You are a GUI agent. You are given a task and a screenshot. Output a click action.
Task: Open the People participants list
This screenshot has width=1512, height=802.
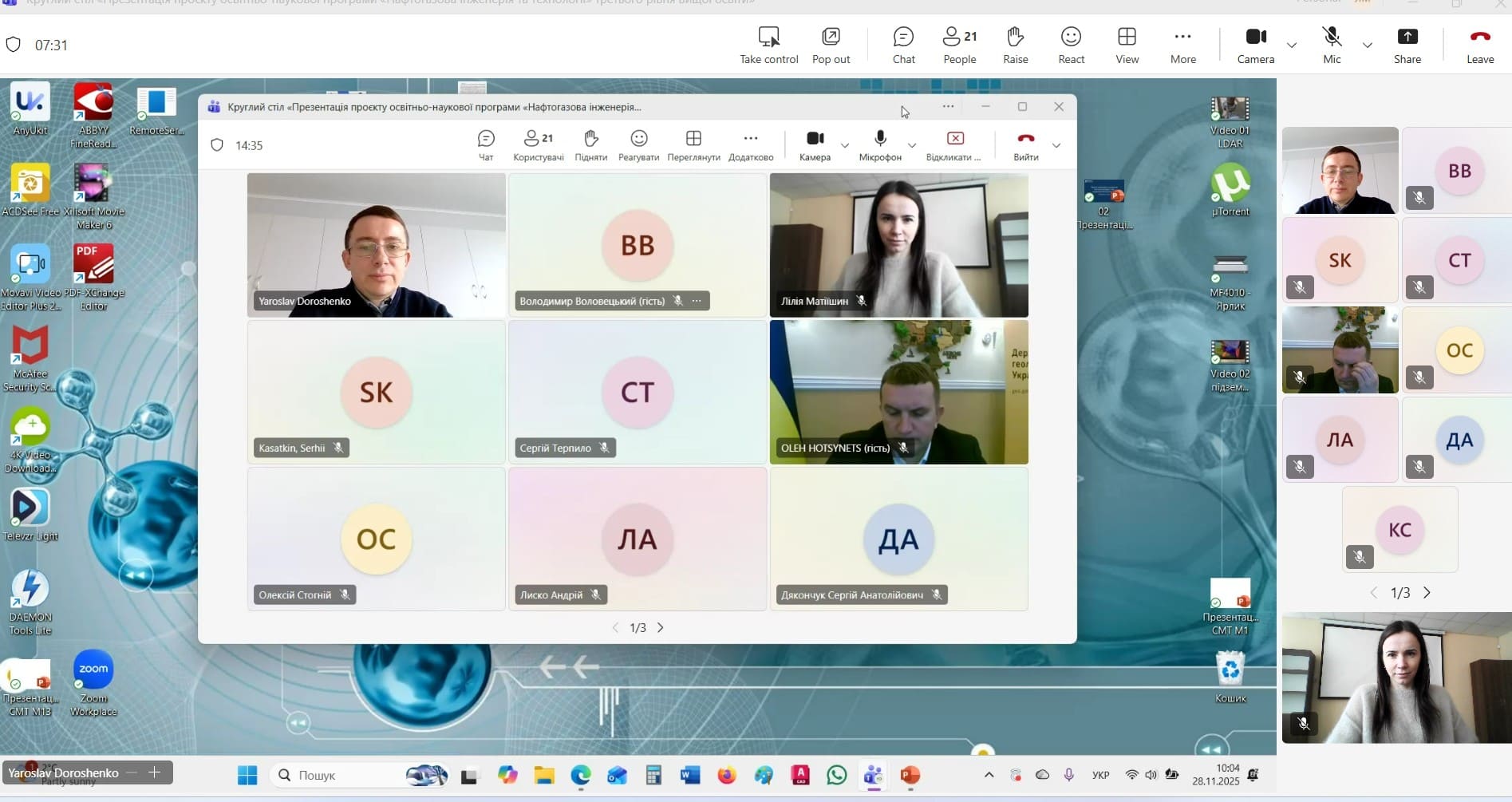tap(959, 45)
